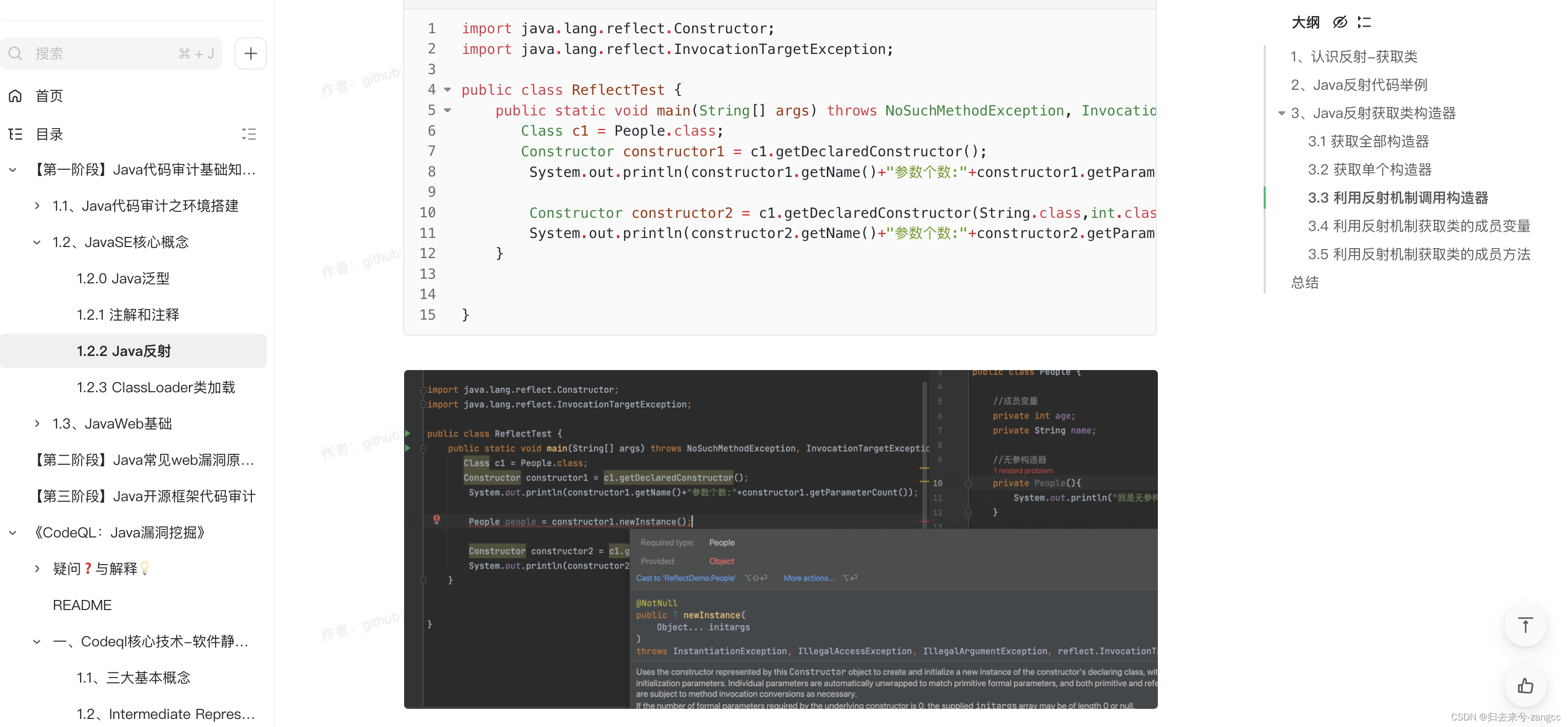Open 1.2.3 ClassLoader类加载 page
This screenshot has height=727, width=1568.
[156, 387]
